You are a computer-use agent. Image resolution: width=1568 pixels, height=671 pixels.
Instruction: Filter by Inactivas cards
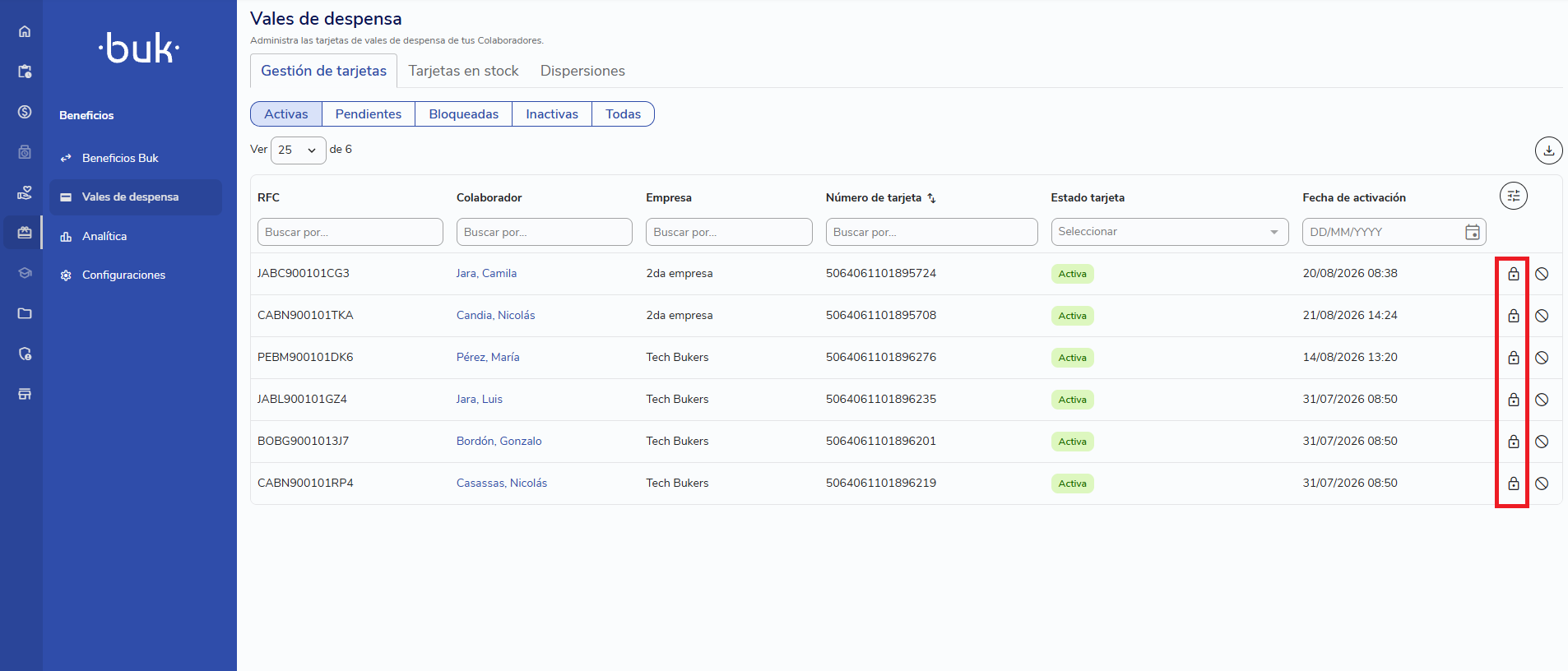pyautogui.click(x=552, y=114)
